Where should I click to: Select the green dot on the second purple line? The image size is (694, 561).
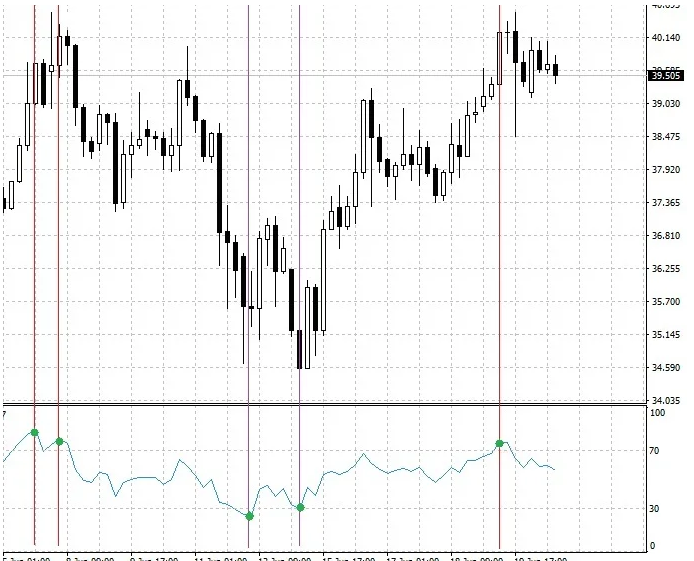(x=300, y=508)
